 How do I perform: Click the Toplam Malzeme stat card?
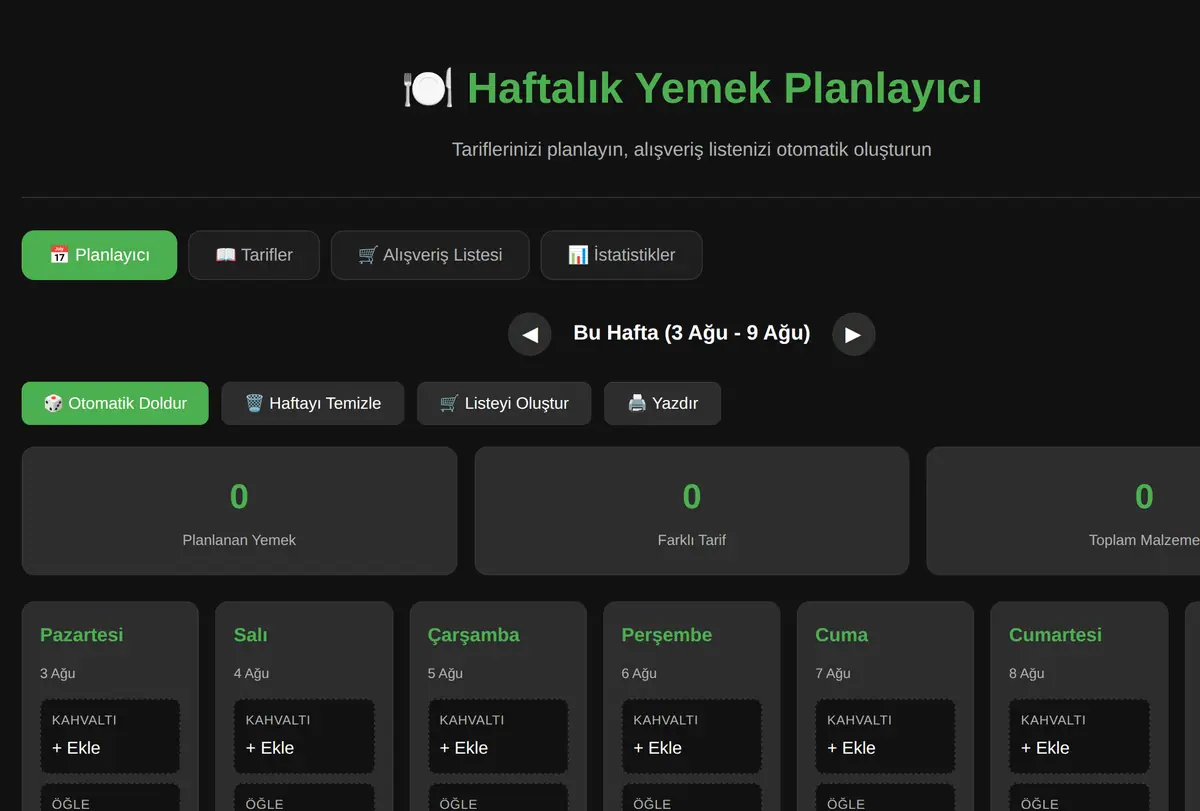coord(1063,511)
